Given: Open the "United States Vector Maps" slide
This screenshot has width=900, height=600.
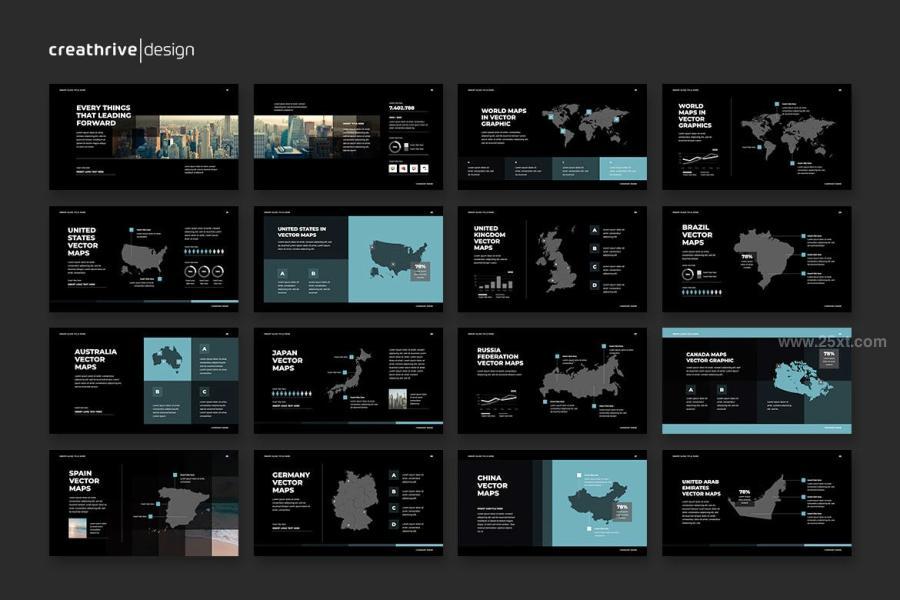Looking at the screenshot, I should (143, 259).
